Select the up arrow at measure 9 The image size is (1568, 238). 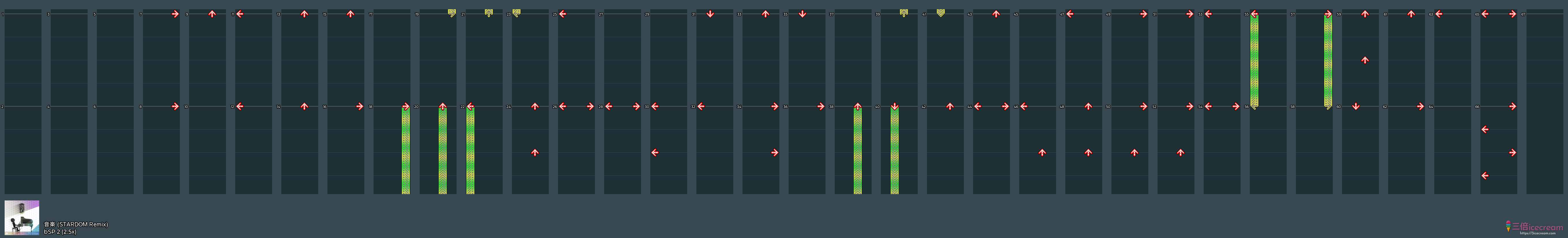tap(212, 14)
